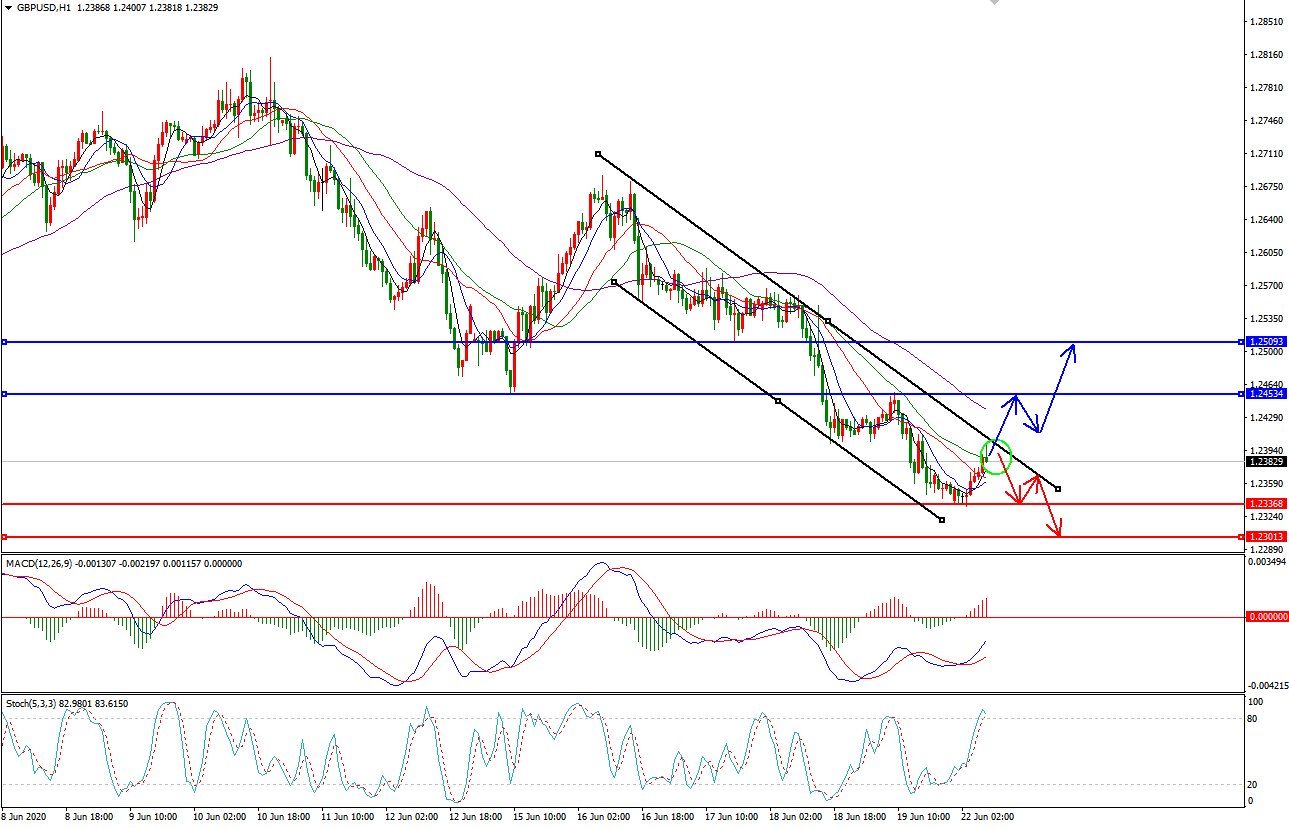Viewport: 1289px width, 828px height.
Task: Click the 8 Jun 2020 date label
Action: (x=25, y=817)
